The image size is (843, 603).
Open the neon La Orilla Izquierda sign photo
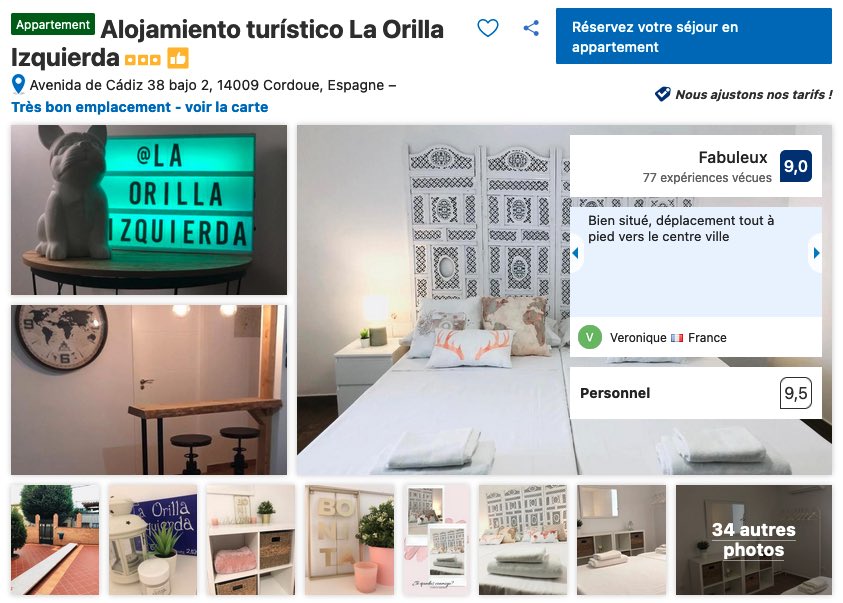149,210
